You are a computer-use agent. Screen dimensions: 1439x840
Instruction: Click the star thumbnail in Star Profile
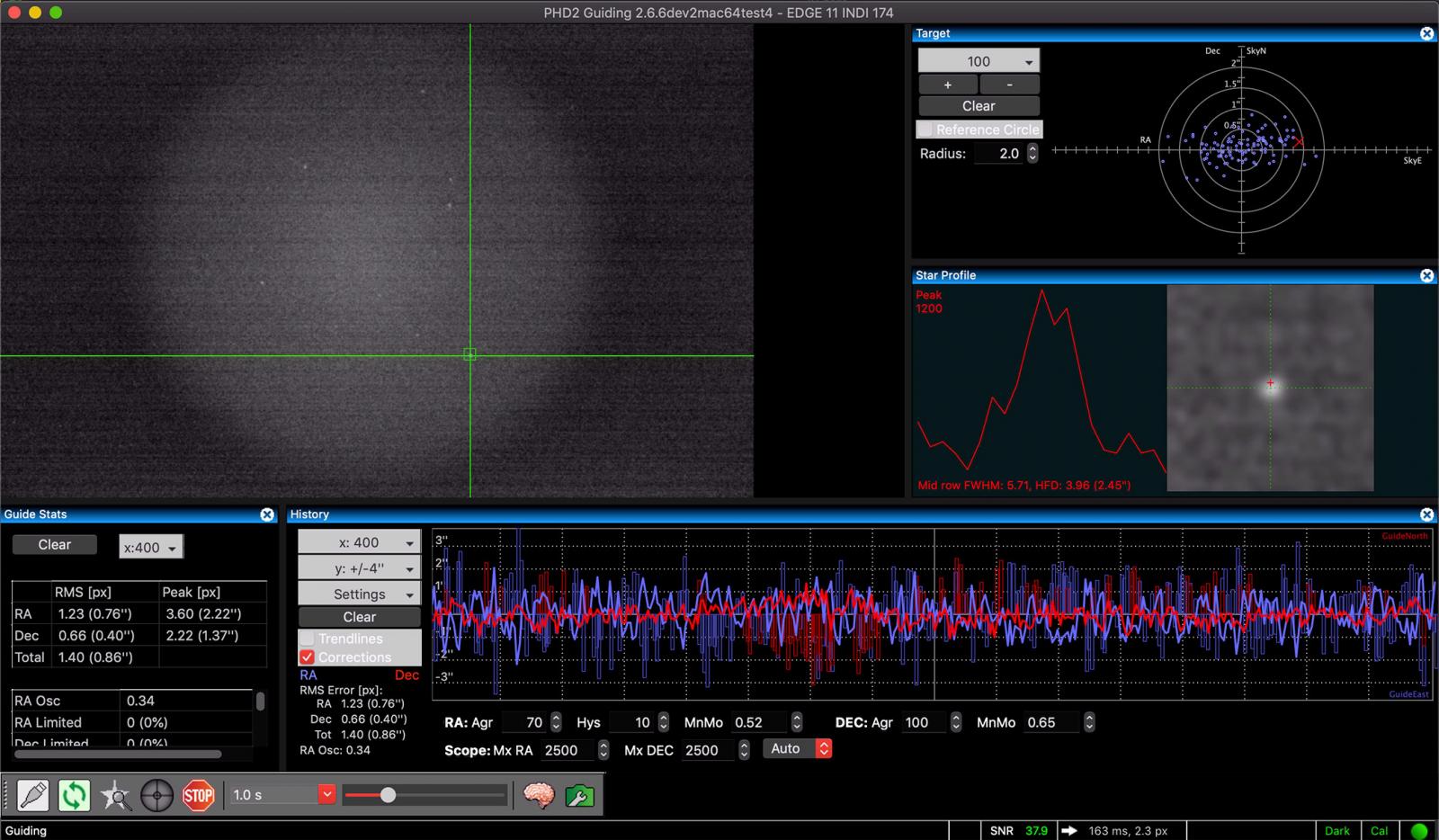[x=1270, y=388]
